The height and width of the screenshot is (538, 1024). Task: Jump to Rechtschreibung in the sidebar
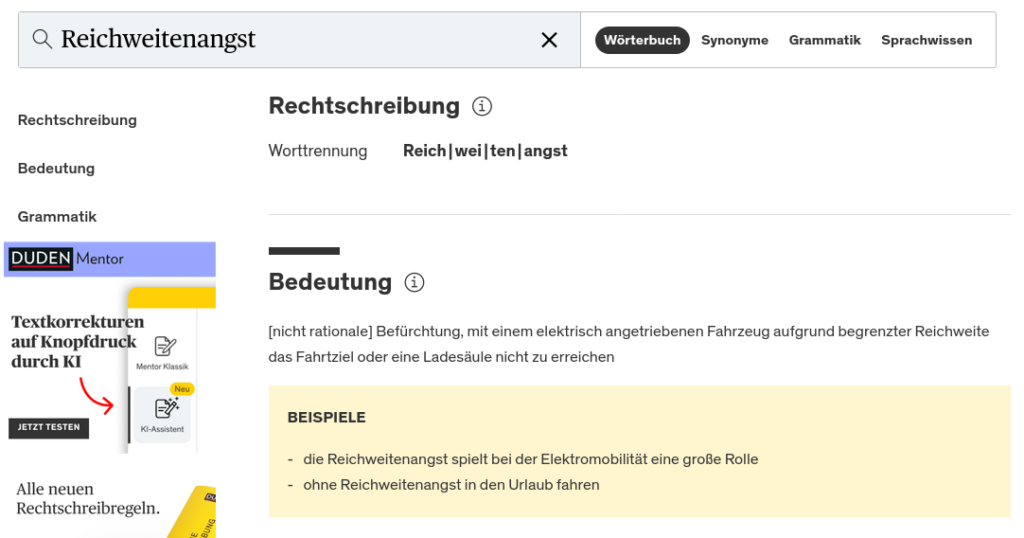pos(77,120)
